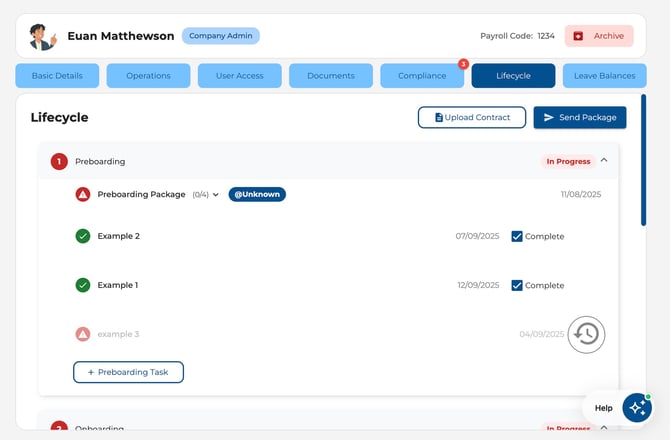Screen dimensions: 670x440
Task: Click the Preboarding In Progress status badge
Action: pyautogui.click(x=568, y=161)
